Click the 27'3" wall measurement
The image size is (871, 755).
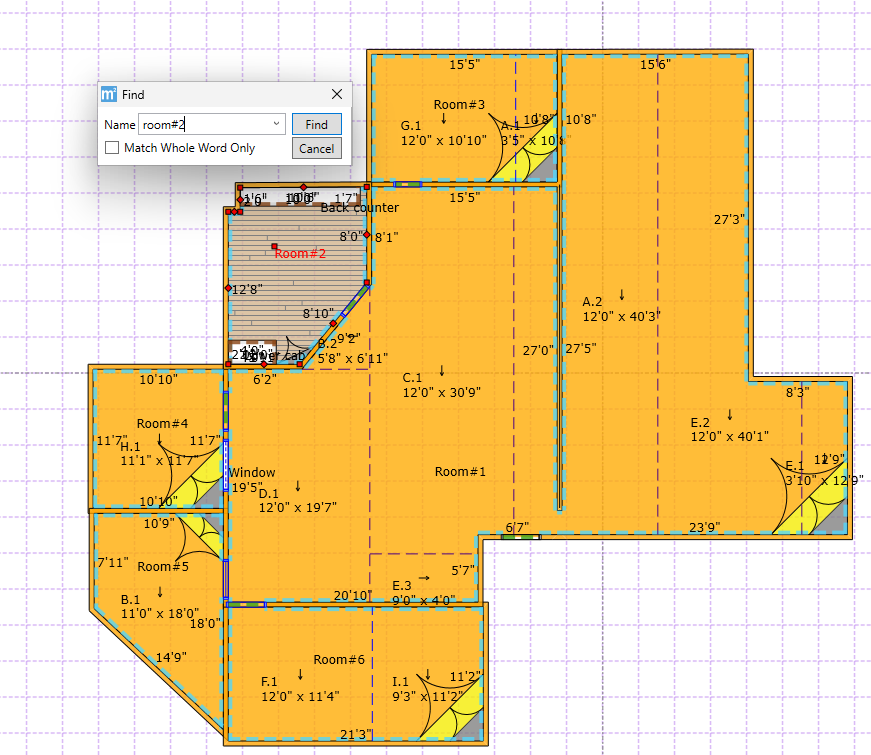pos(729,219)
